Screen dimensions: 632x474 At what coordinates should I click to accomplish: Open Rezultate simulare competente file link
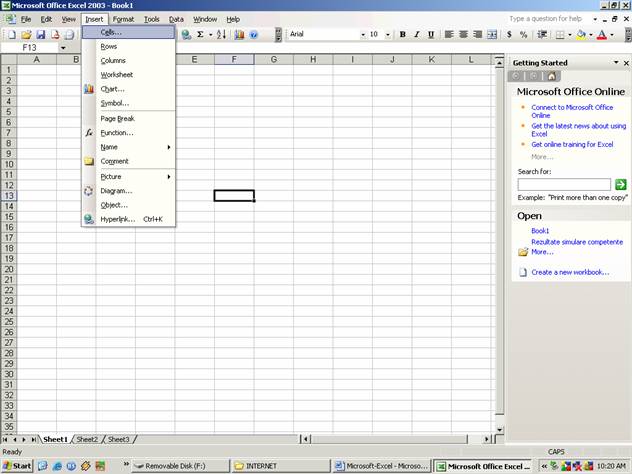tap(577, 242)
